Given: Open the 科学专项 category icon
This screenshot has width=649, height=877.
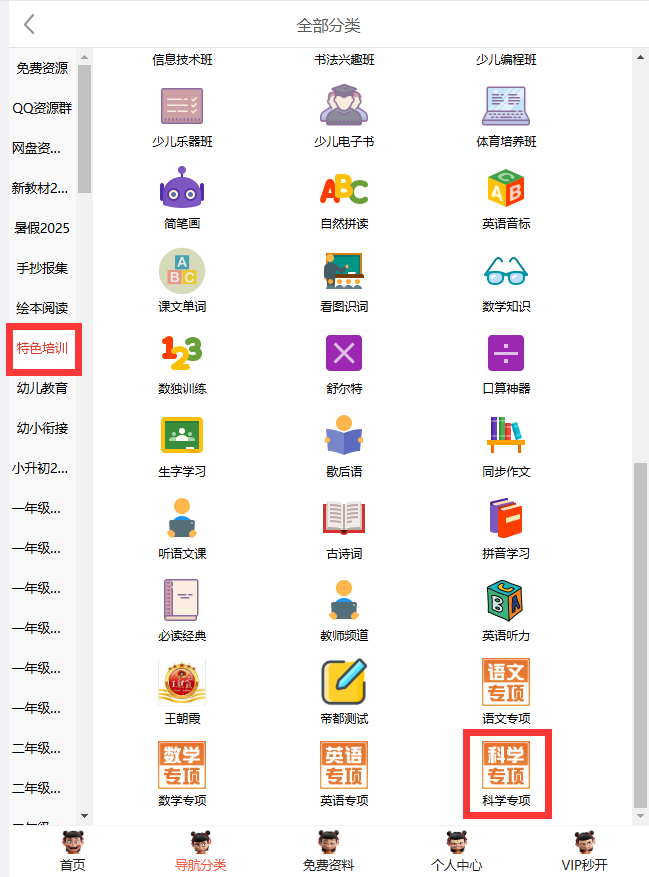Looking at the screenshot, I should [506, 765].
